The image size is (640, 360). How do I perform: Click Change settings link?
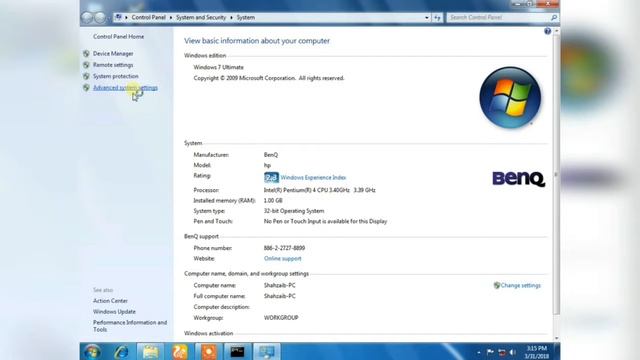pos(521,285)
